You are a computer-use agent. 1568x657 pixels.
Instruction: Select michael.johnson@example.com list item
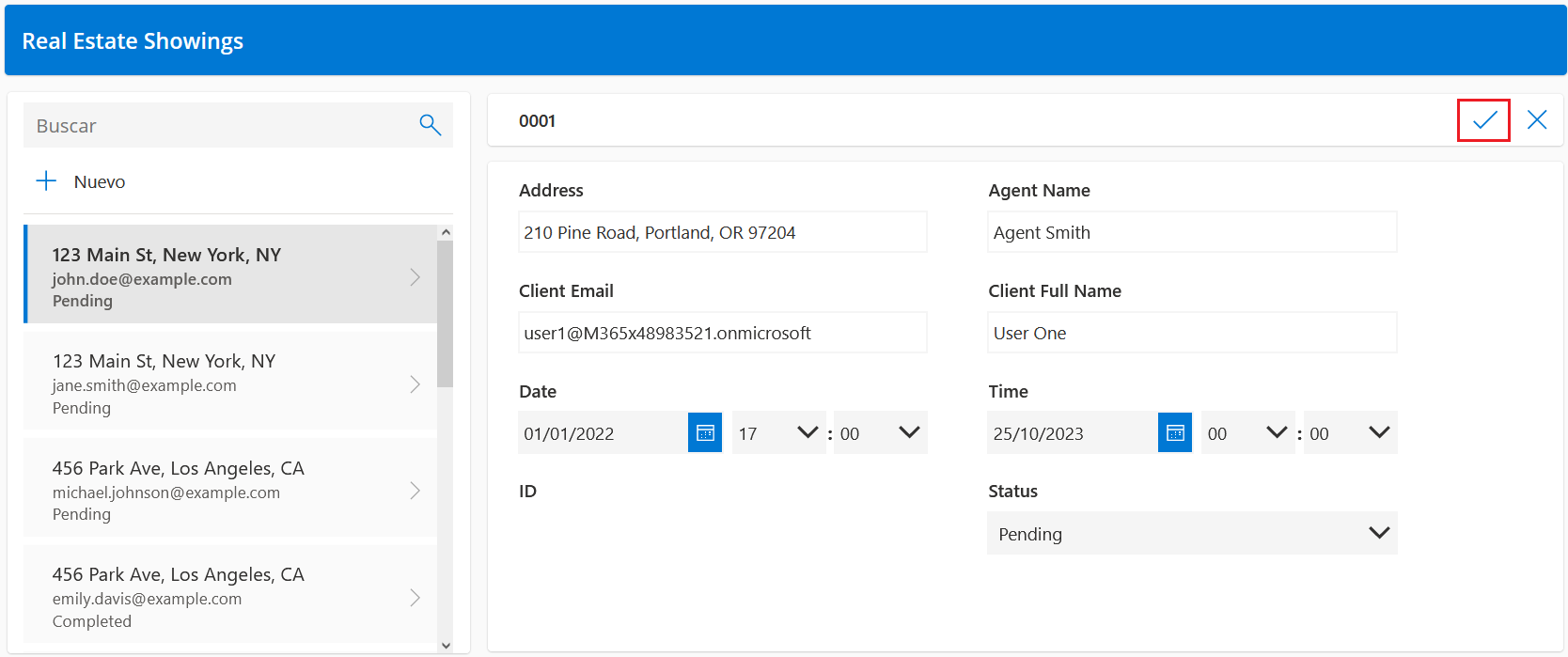click(x=230, y=488)
